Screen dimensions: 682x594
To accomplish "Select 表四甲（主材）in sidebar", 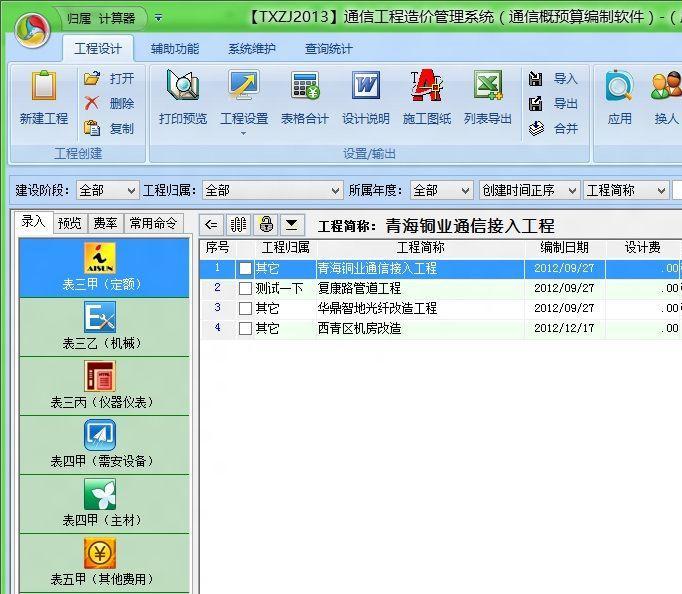I will tap(104, 504).
